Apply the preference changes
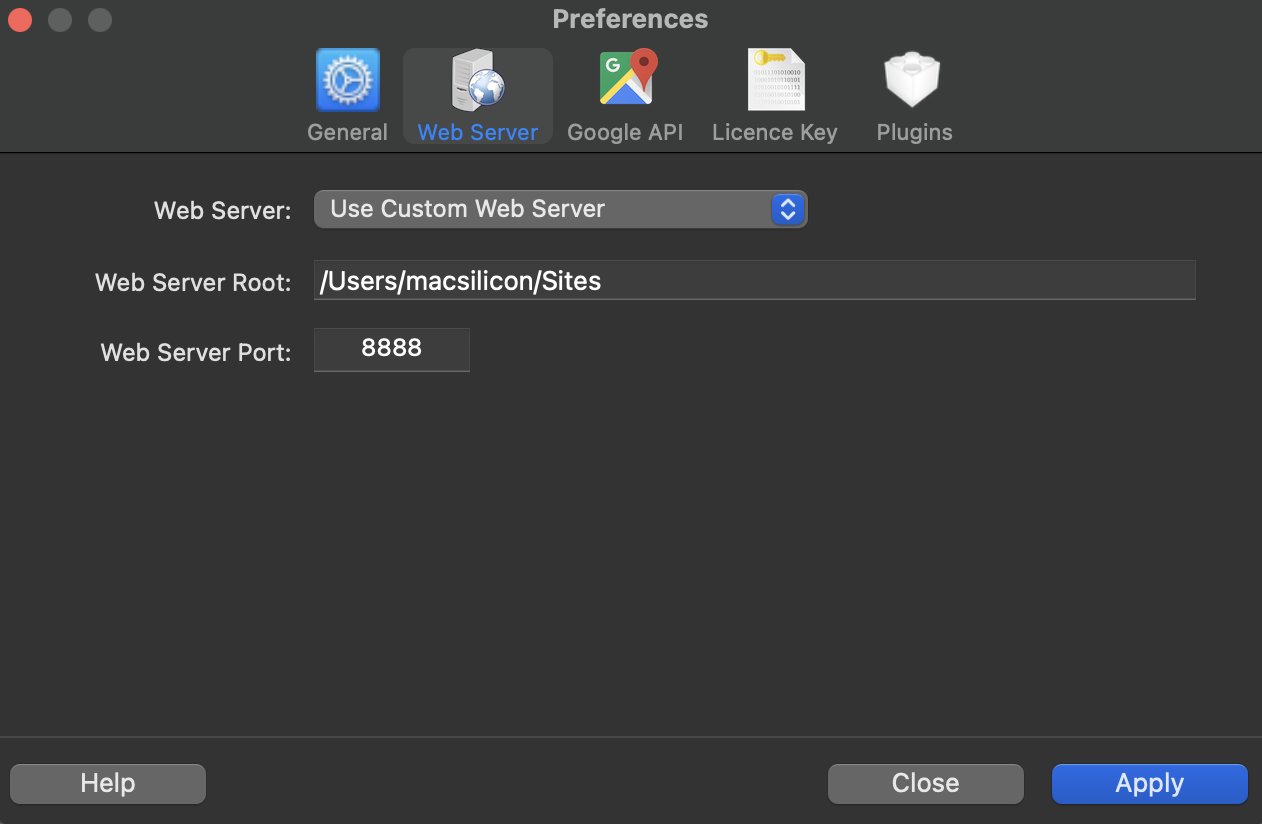The height and width of the screenshot is (824, 1262). click(1149, 783)
